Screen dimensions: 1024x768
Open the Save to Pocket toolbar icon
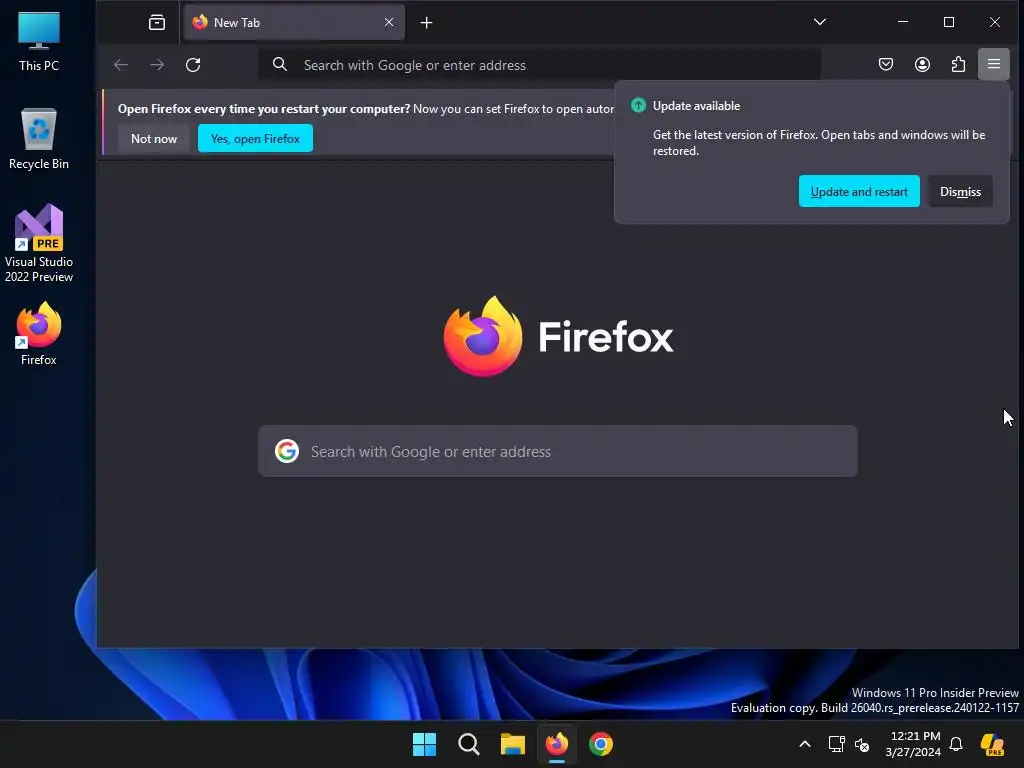tap(886, 64)
